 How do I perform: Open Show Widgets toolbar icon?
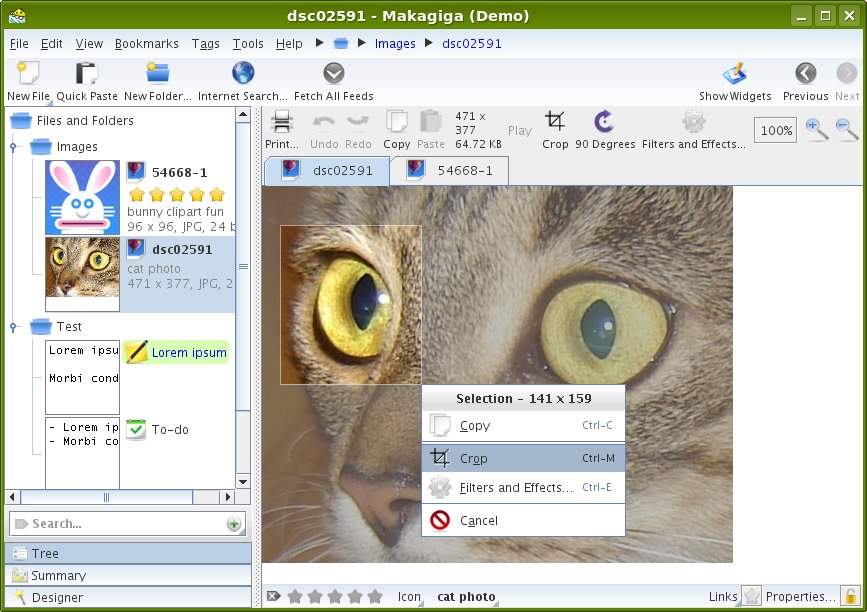pyautogui.click(x=735, y=74)
